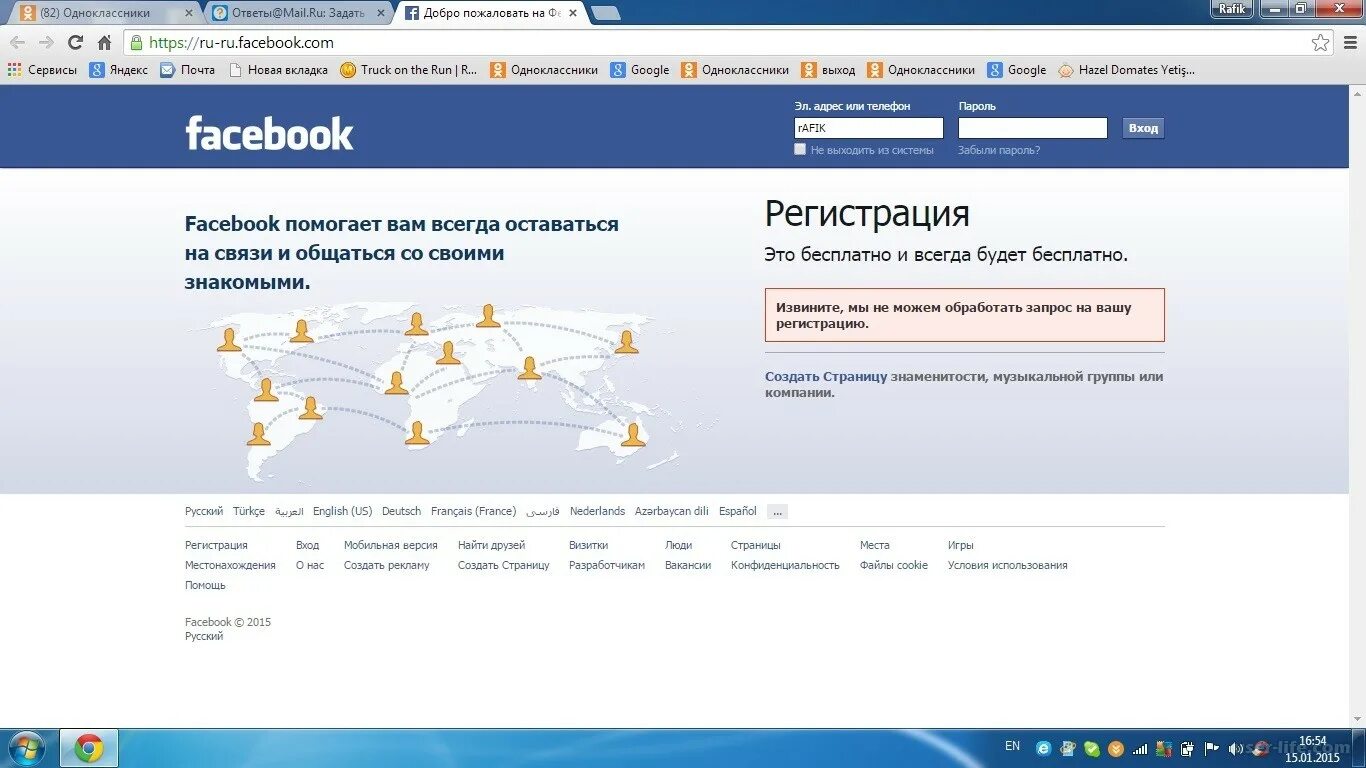Switch language to Español

pos(738,511)
